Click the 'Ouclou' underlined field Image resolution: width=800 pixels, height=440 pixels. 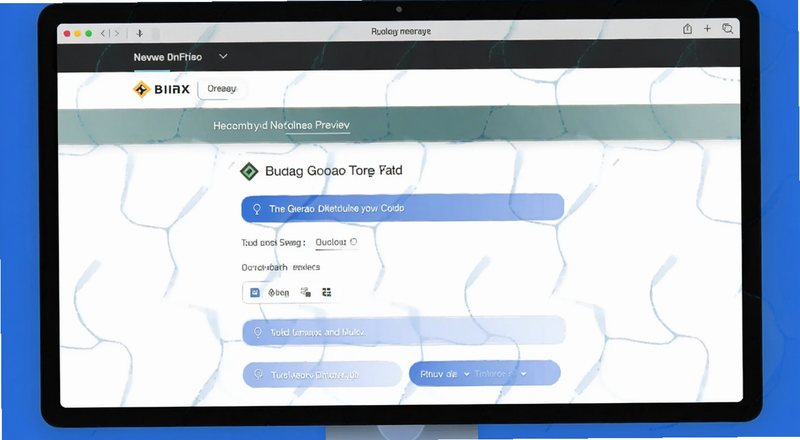click(x=336, y=242)
